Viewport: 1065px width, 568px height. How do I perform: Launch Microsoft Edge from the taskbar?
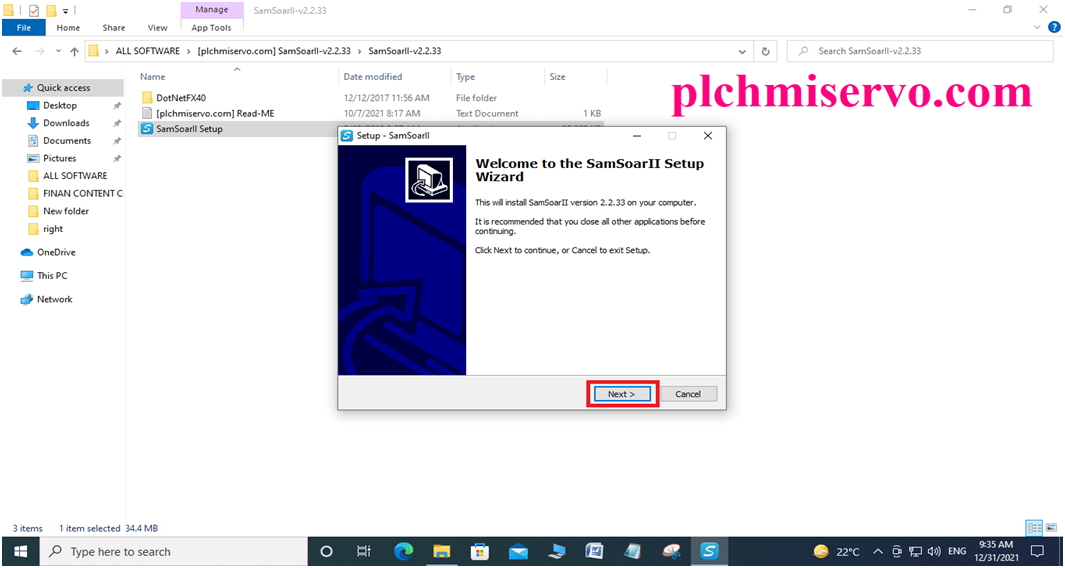[x=403, y=551]
